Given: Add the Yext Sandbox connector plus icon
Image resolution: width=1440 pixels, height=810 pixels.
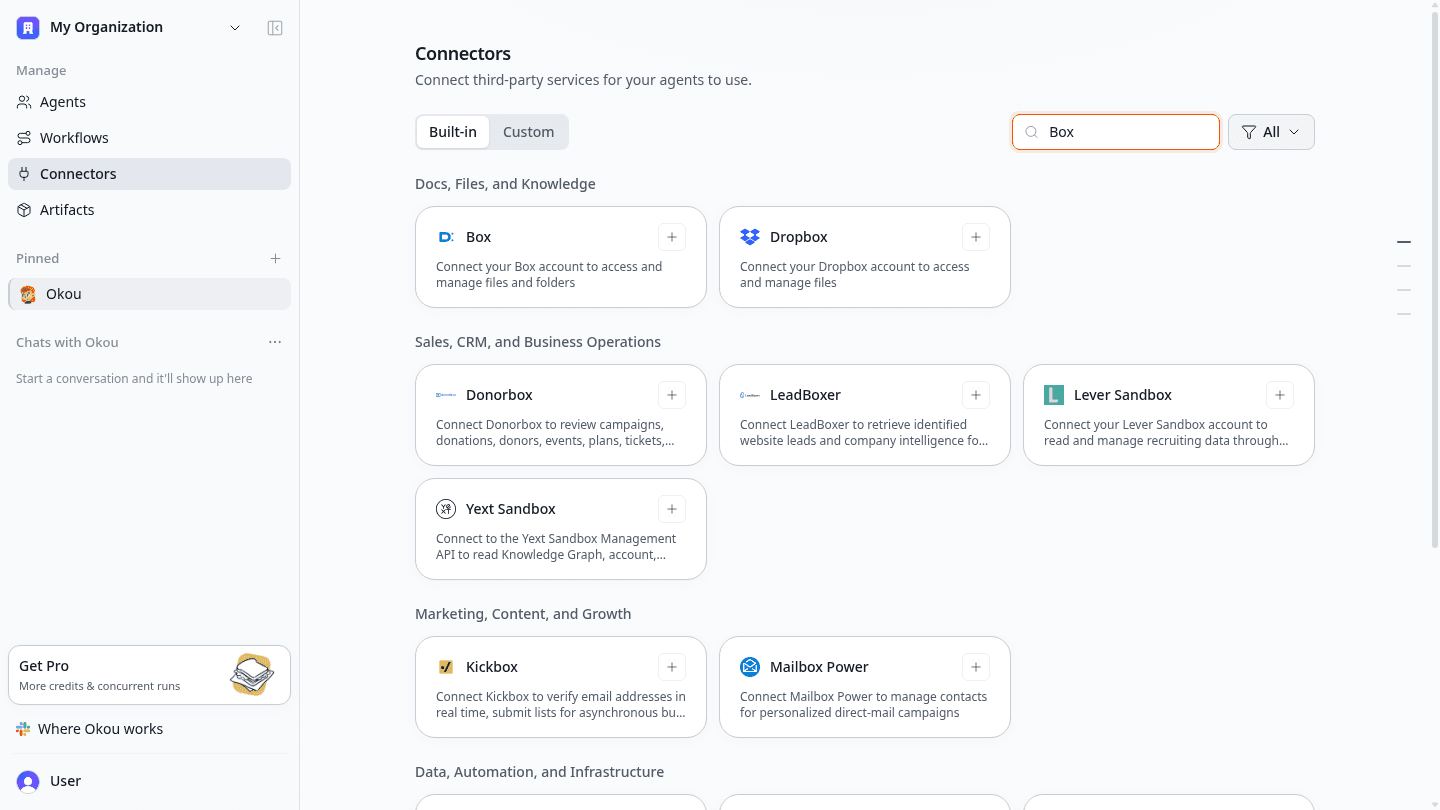Looking at the screenshot, I should coord(672,509).
